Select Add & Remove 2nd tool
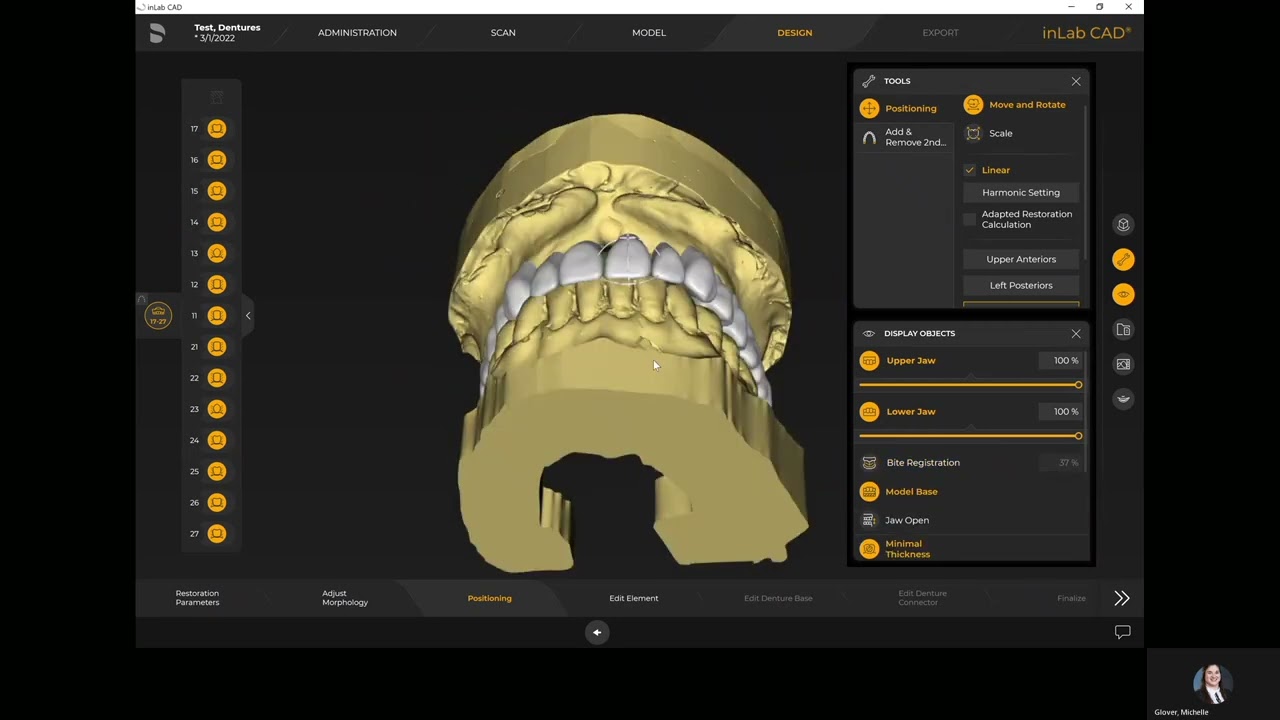 (x=904, y=137)
